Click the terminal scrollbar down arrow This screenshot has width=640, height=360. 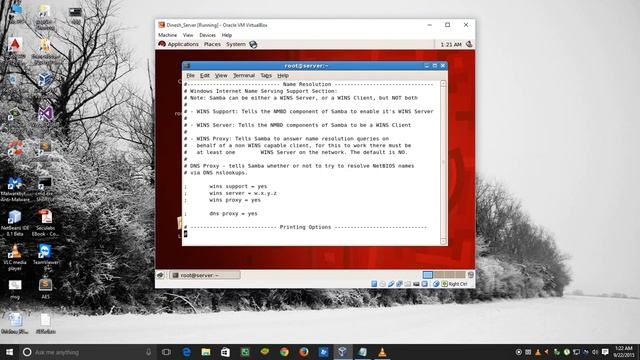click(443, 241)
